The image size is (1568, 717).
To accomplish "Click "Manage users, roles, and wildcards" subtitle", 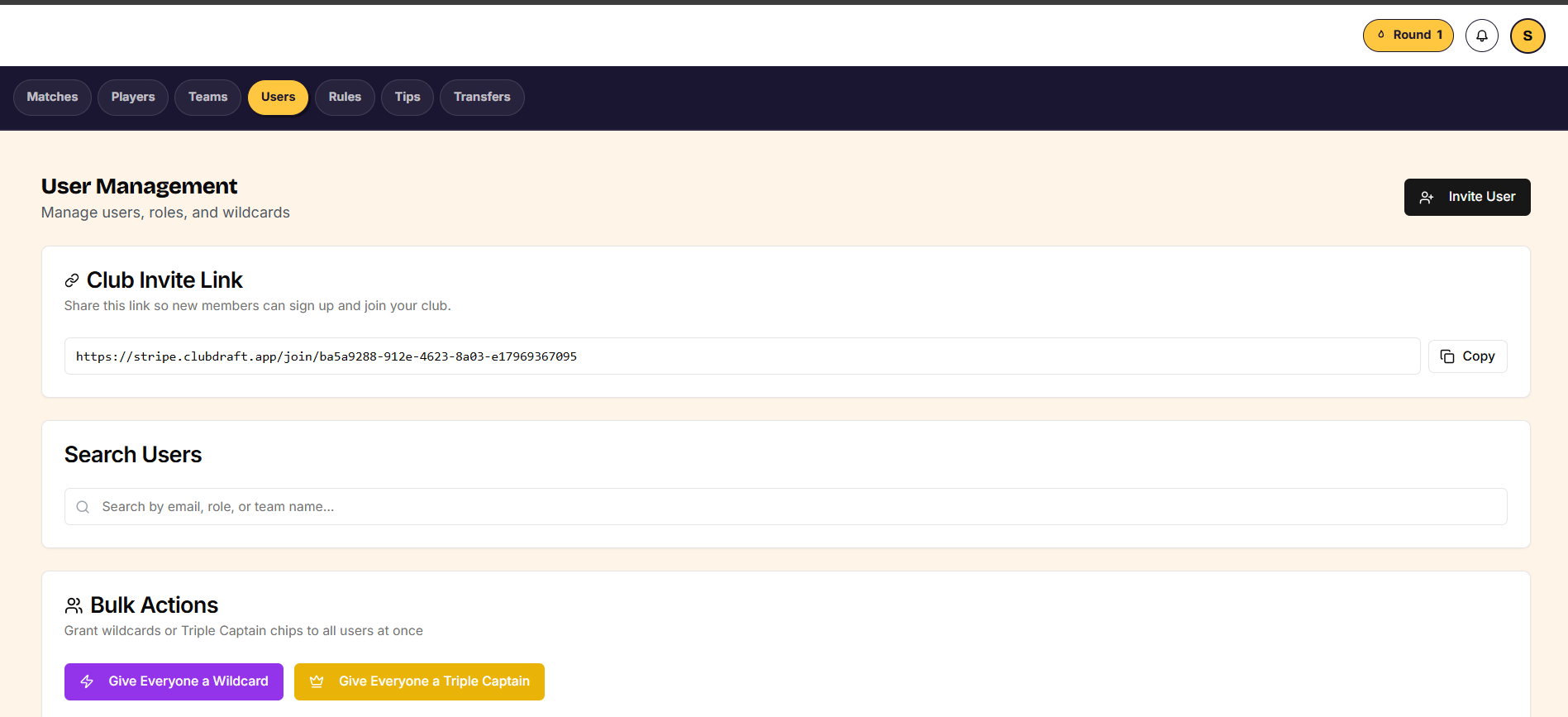I will click(x=165, y=213).
